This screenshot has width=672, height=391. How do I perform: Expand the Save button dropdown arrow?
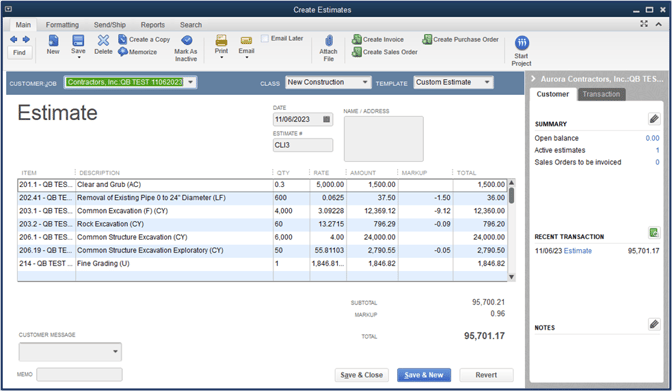pos(78,57)
